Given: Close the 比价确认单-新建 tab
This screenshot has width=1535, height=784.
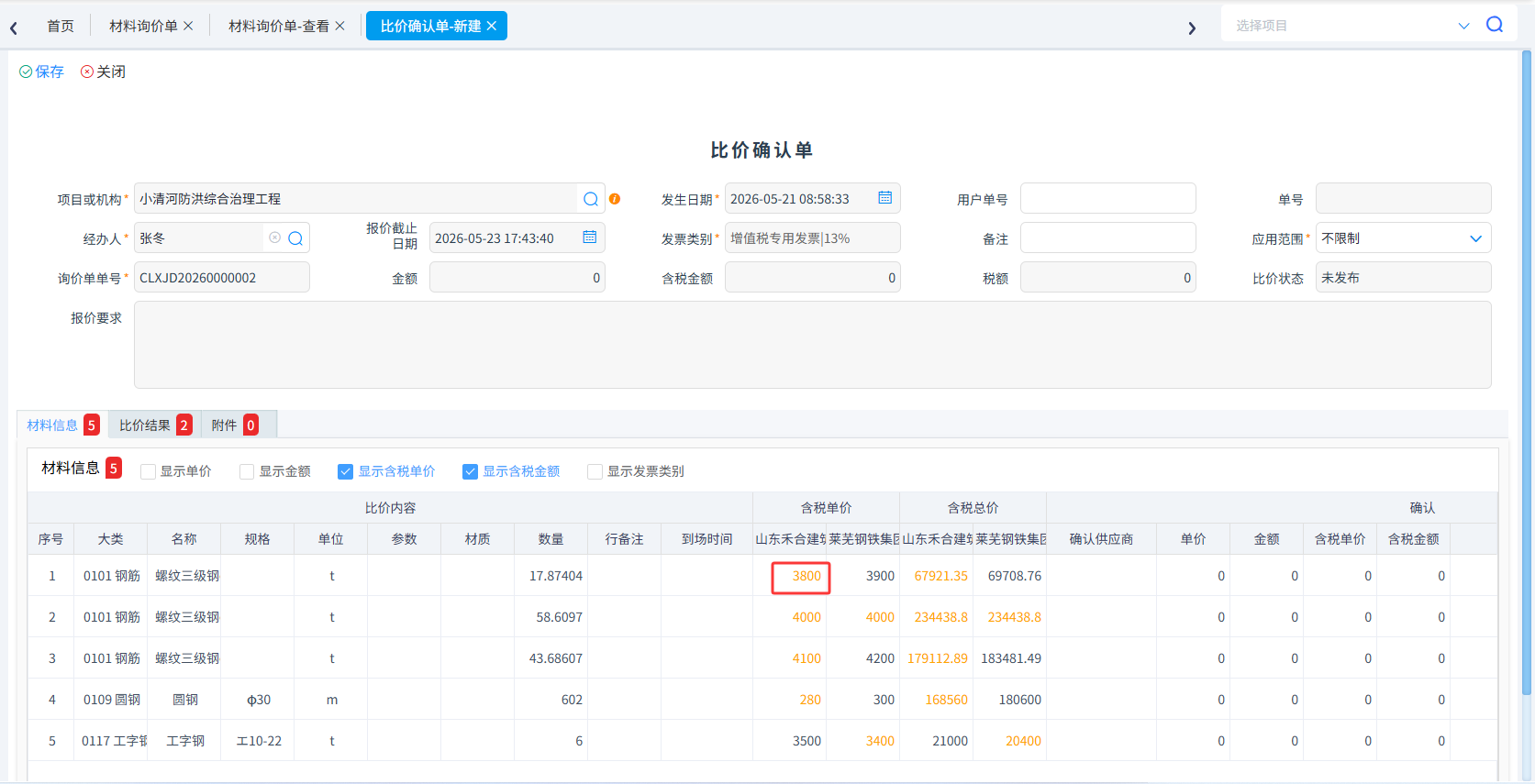Looking at the screenshot, I should [492, 26].
